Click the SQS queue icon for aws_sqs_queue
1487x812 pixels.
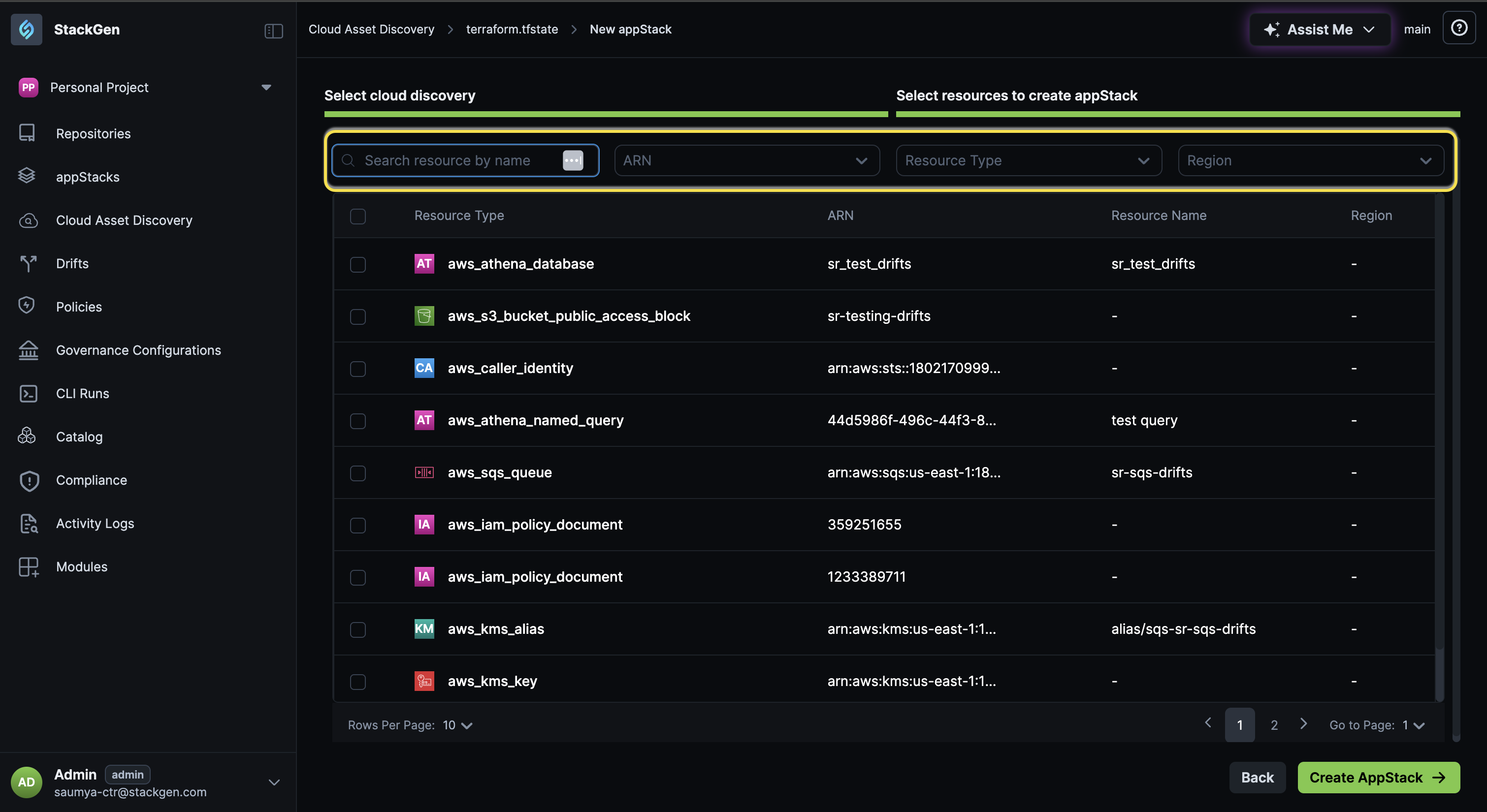pyautogui.click(x=424, y=472)
